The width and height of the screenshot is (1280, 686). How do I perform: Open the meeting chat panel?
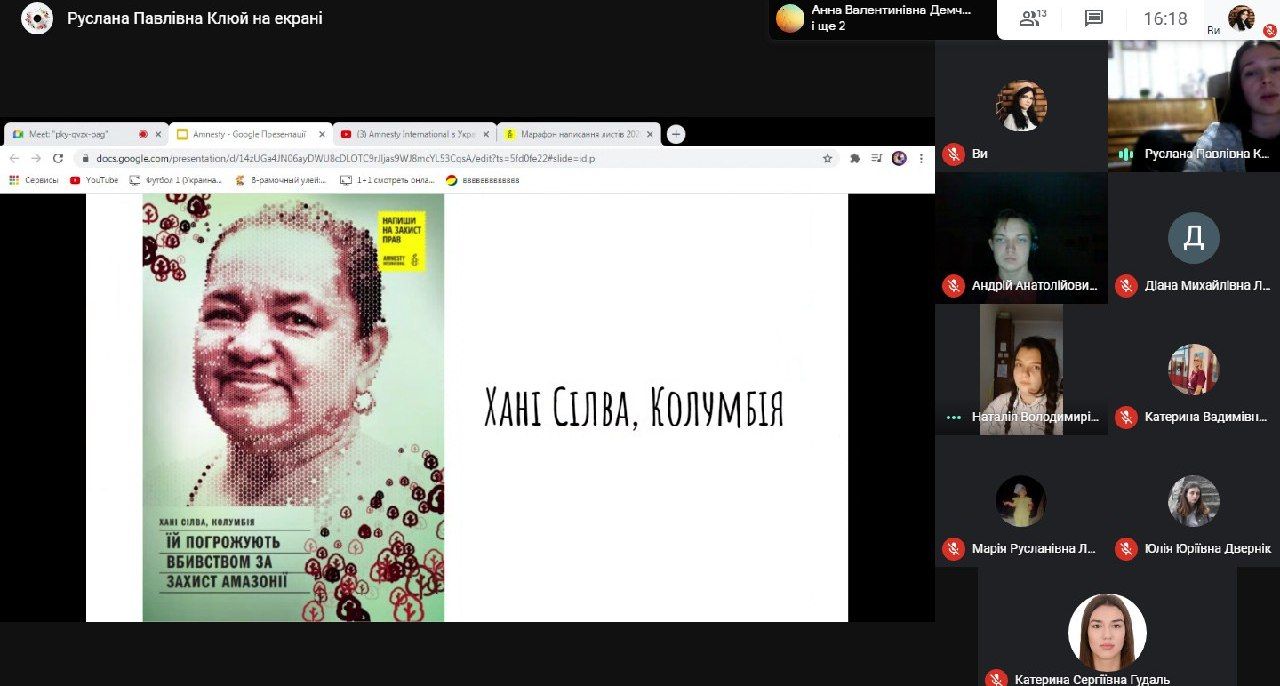point(1093,18)
